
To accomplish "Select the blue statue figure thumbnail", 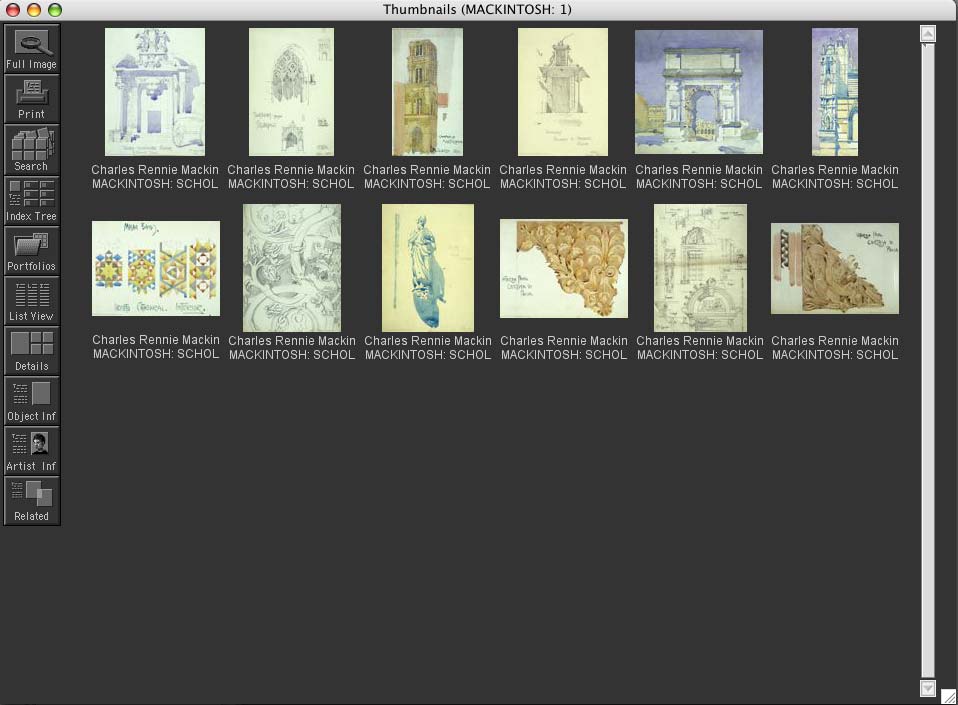I will pos(428,268).
